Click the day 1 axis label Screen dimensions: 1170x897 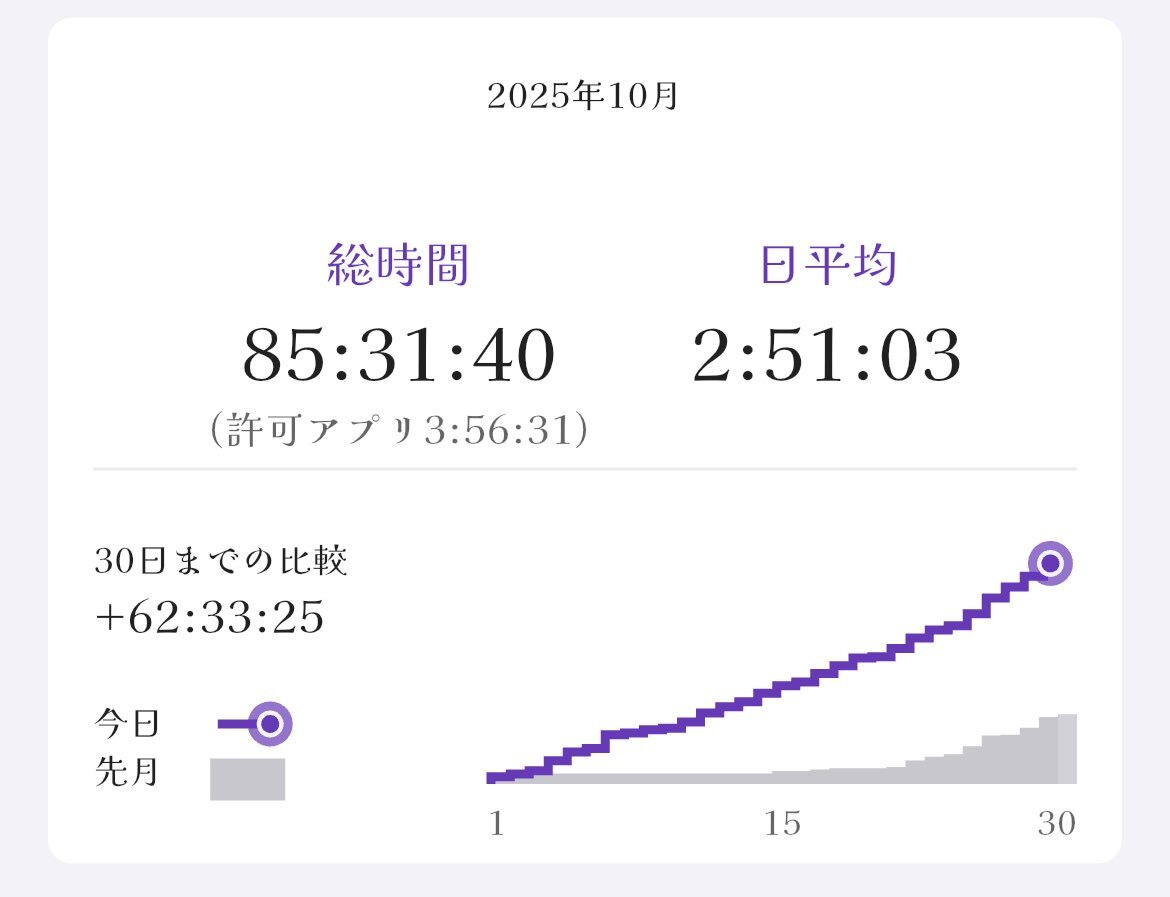[x=496, y=824]
